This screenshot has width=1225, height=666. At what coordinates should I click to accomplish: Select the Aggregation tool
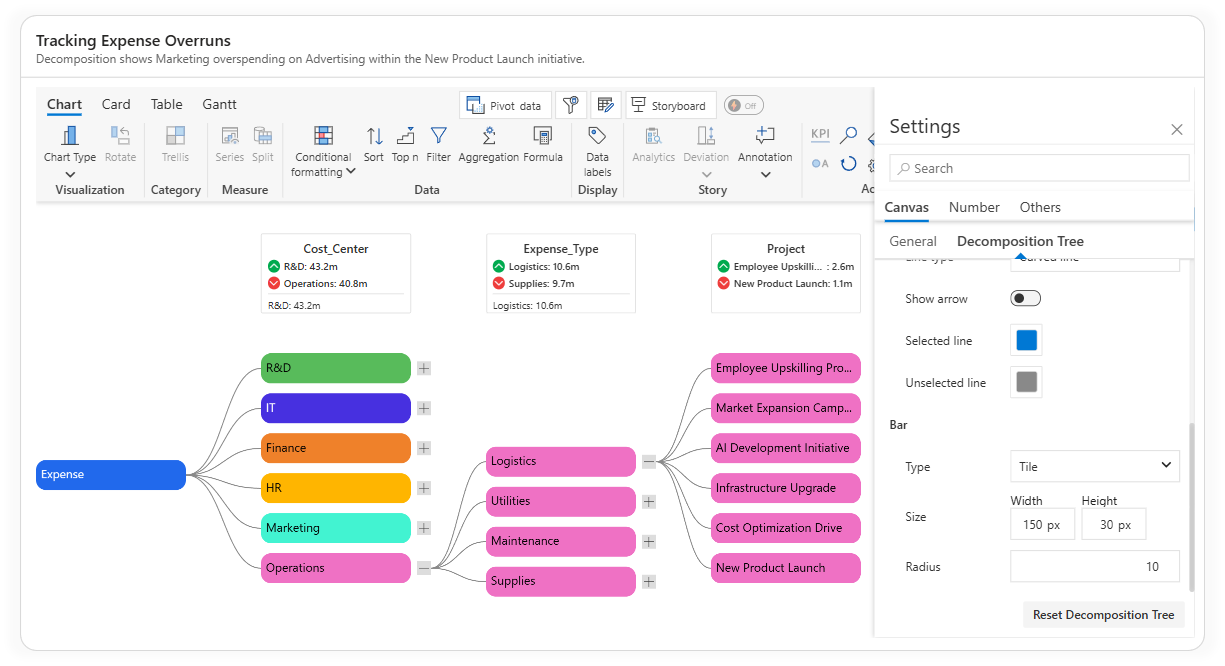(488, 137)
